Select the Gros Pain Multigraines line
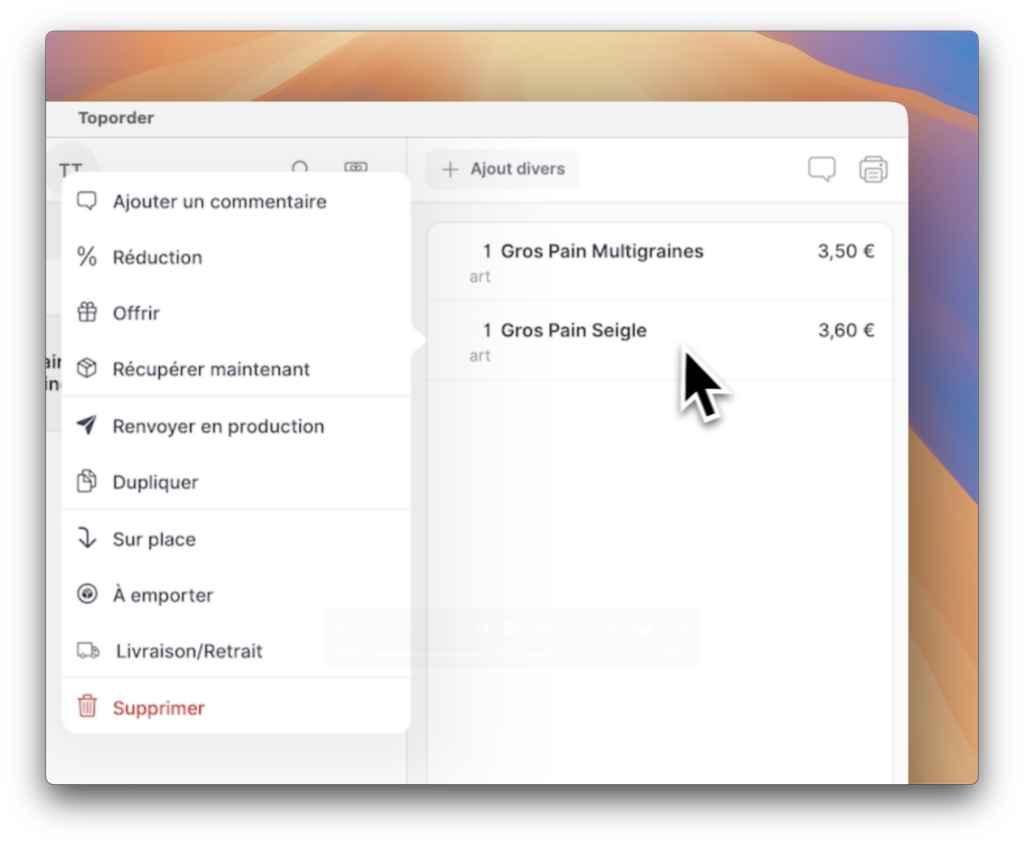Image resolution: width=1024 pixels, height=845 pixels. [x=601, y=252]
